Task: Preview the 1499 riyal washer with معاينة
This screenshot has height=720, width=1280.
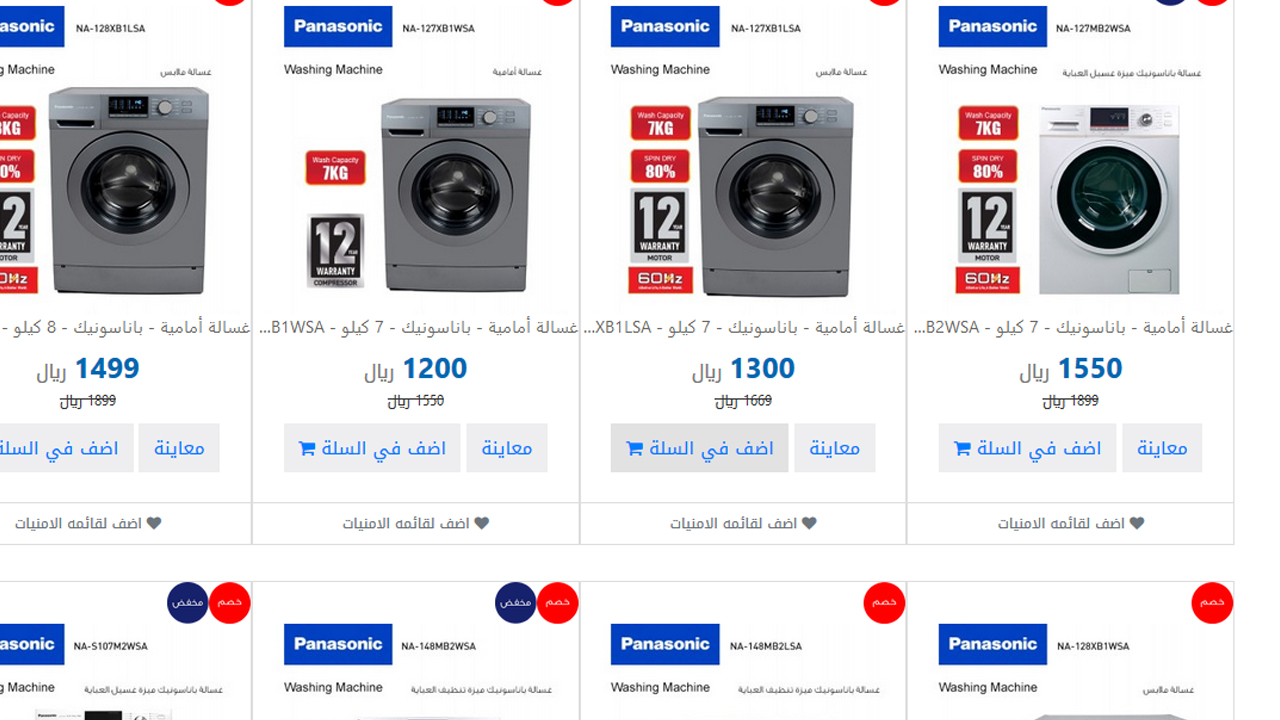Action: point(179,448)
